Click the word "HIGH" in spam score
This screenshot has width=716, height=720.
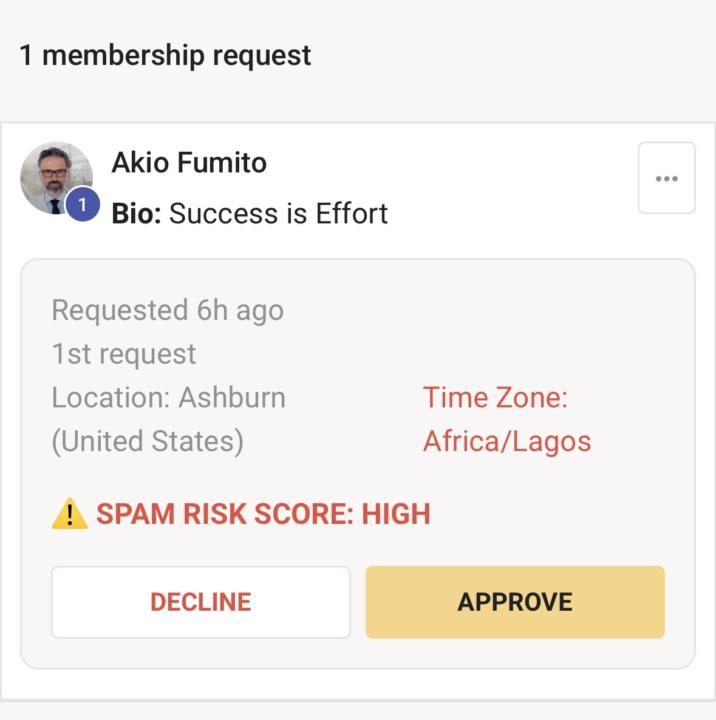(x=395, y=514)
